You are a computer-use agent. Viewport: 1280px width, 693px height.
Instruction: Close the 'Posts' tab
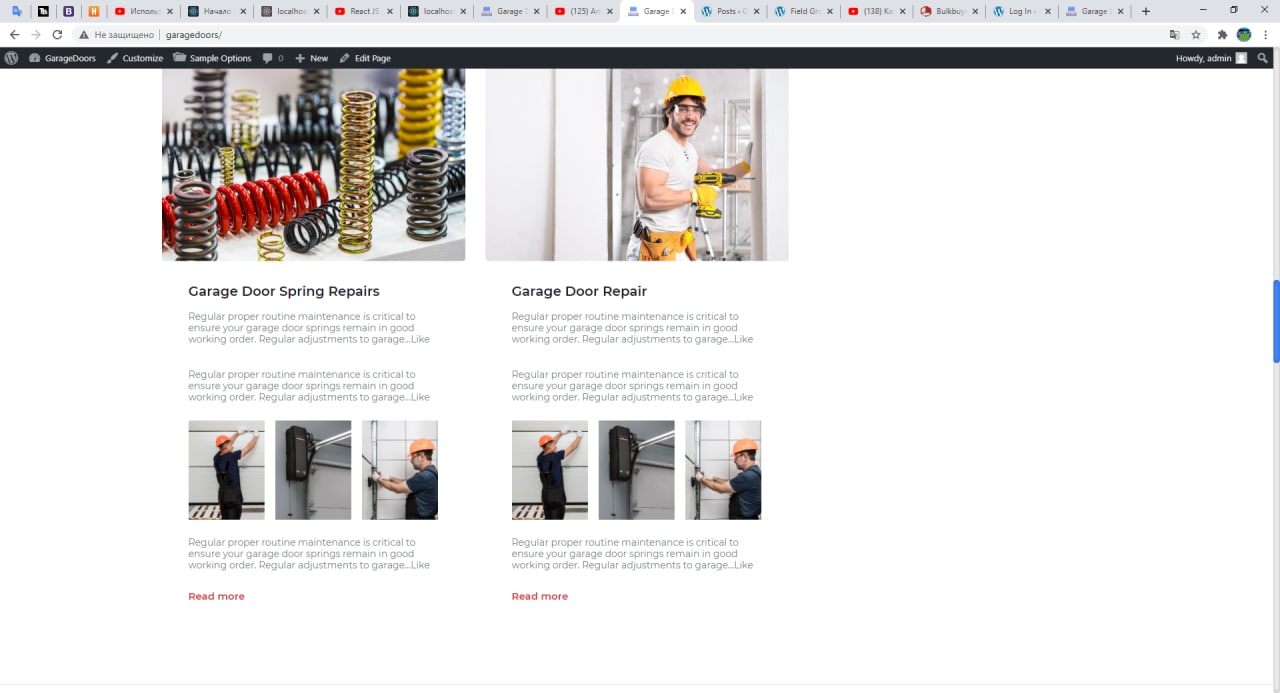756,12
